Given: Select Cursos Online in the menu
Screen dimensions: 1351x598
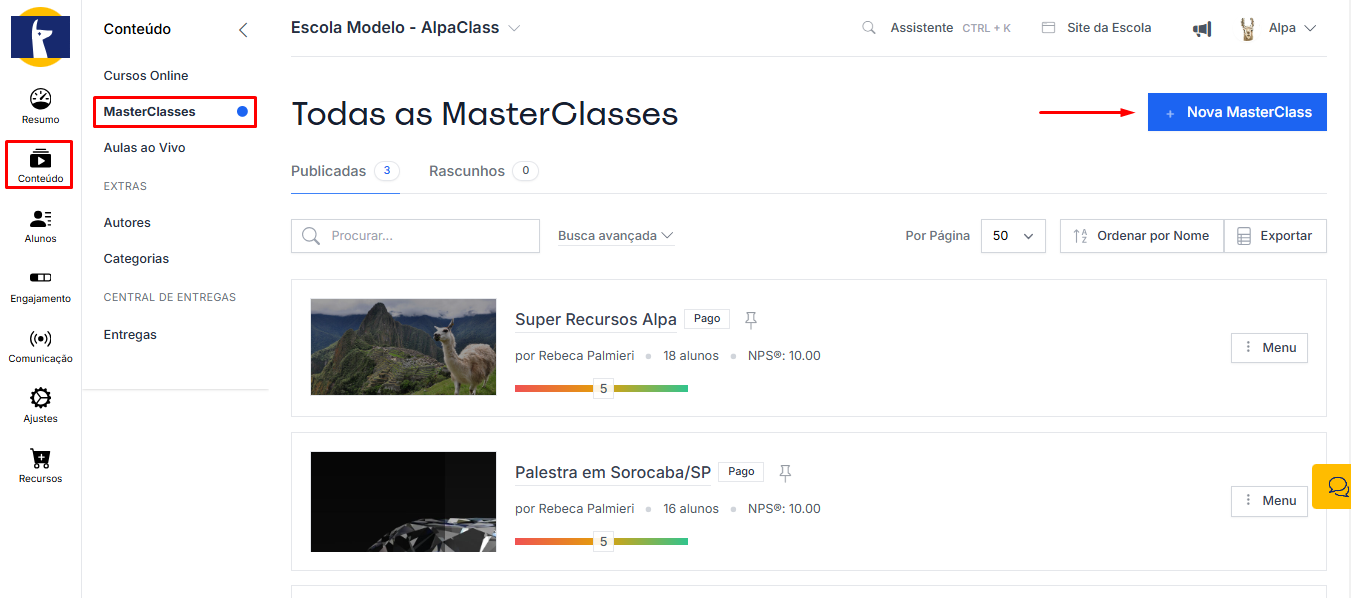Looking at the screenshot, I should tap(146, 76).
